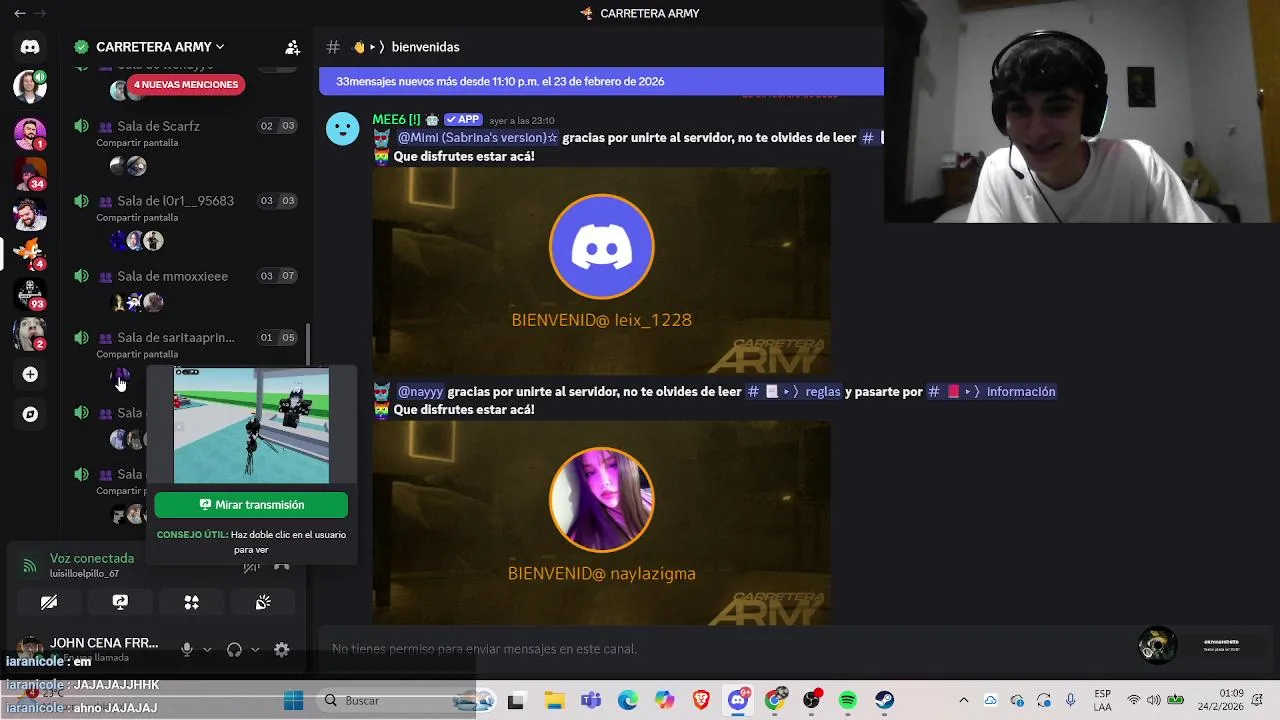Open Discover servers compass icon
Screen dimensions: 1280x720
(30, 414)
